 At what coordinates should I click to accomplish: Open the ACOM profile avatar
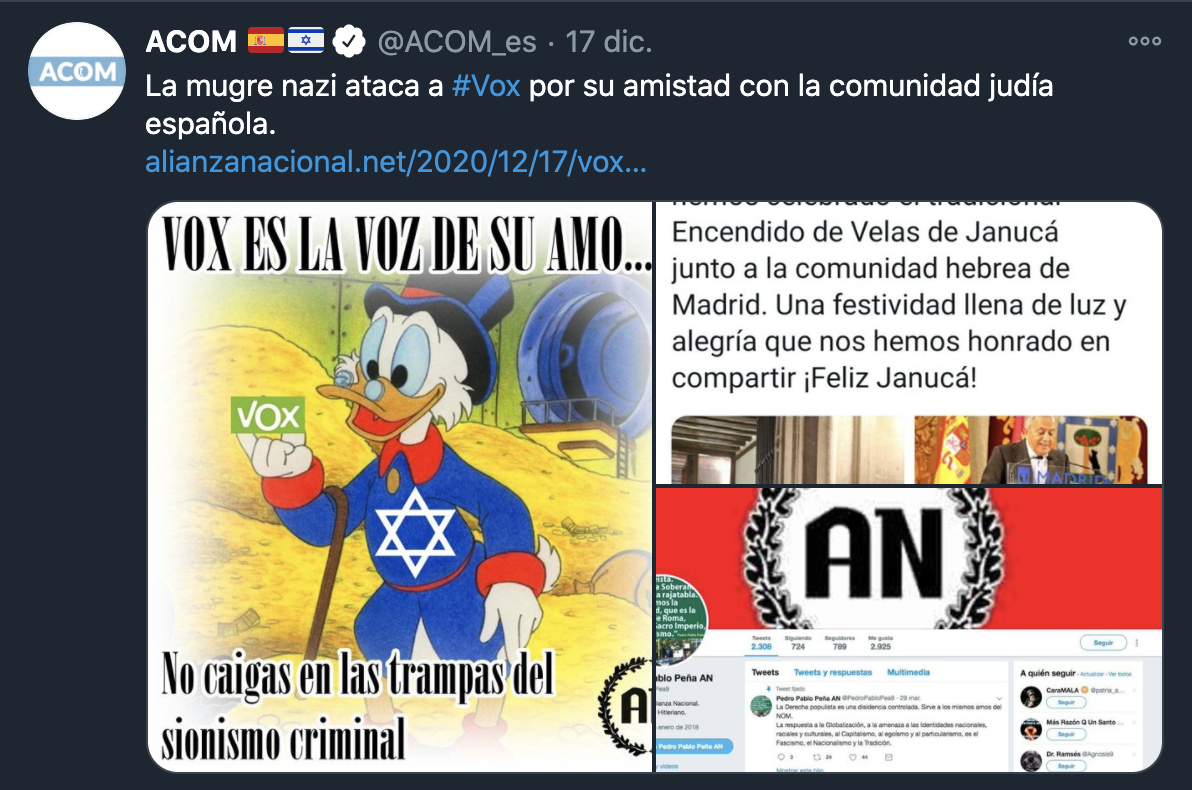77,71
